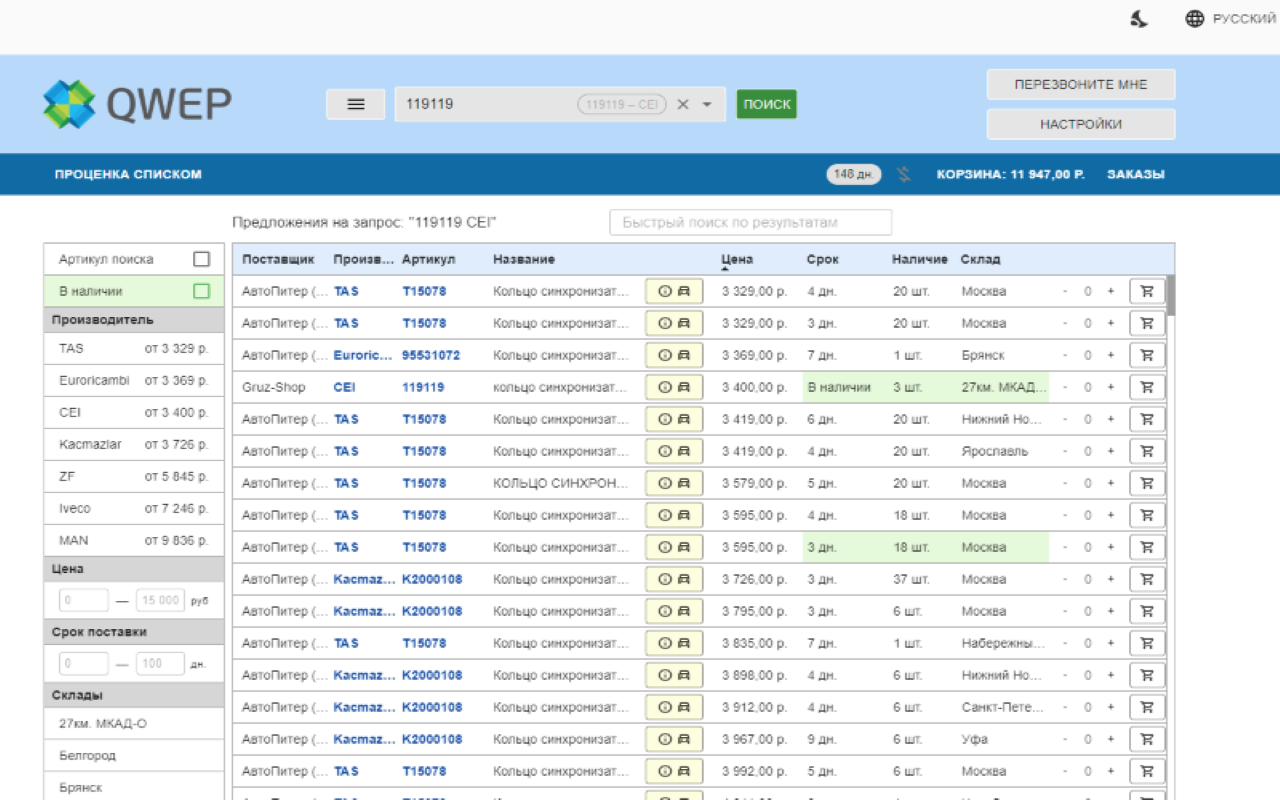Check the 'В наличии' filter checkbox
Screen dimensions: 1280x800
coord(201,291)
